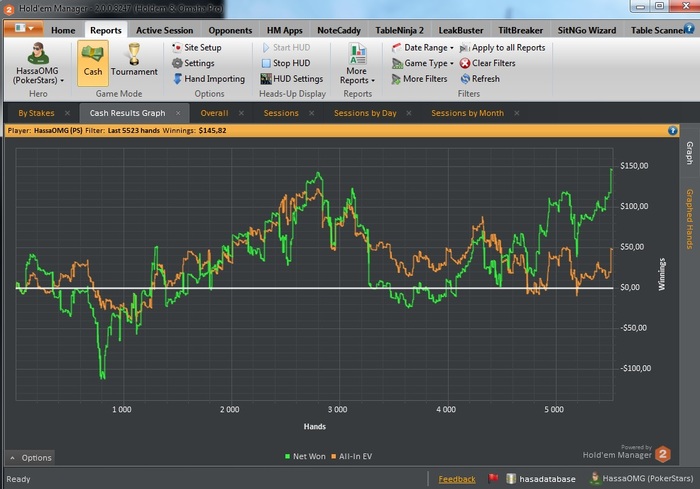
Task: Go to the Opponents tab
Action: (230, 30)
